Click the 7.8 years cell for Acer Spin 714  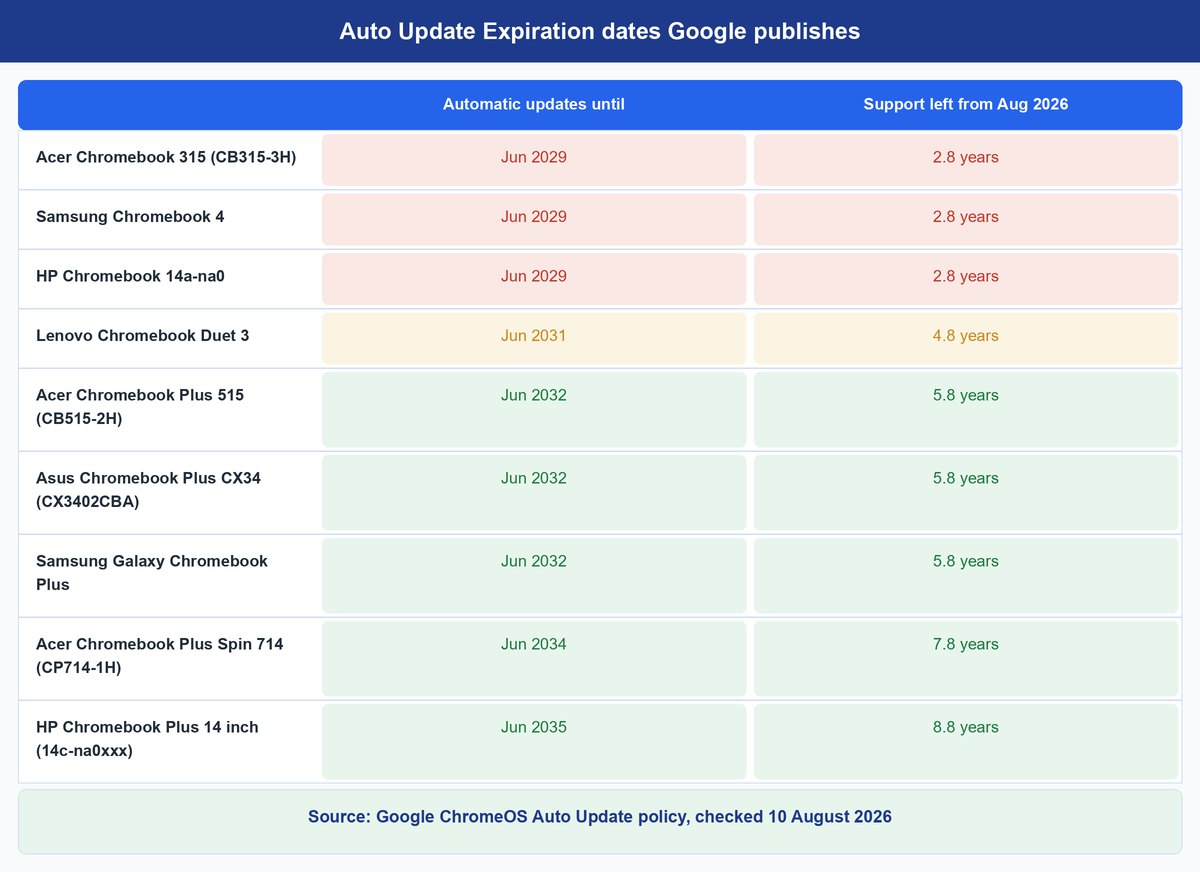click(x=966, y=658)
